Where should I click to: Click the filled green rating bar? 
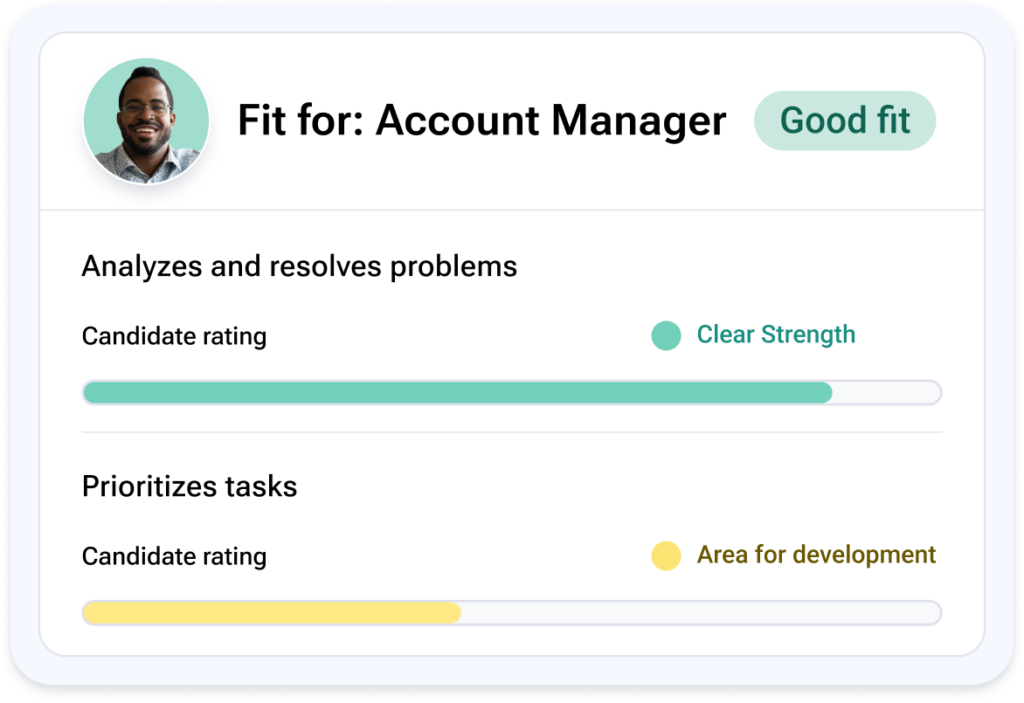point(457,393)
